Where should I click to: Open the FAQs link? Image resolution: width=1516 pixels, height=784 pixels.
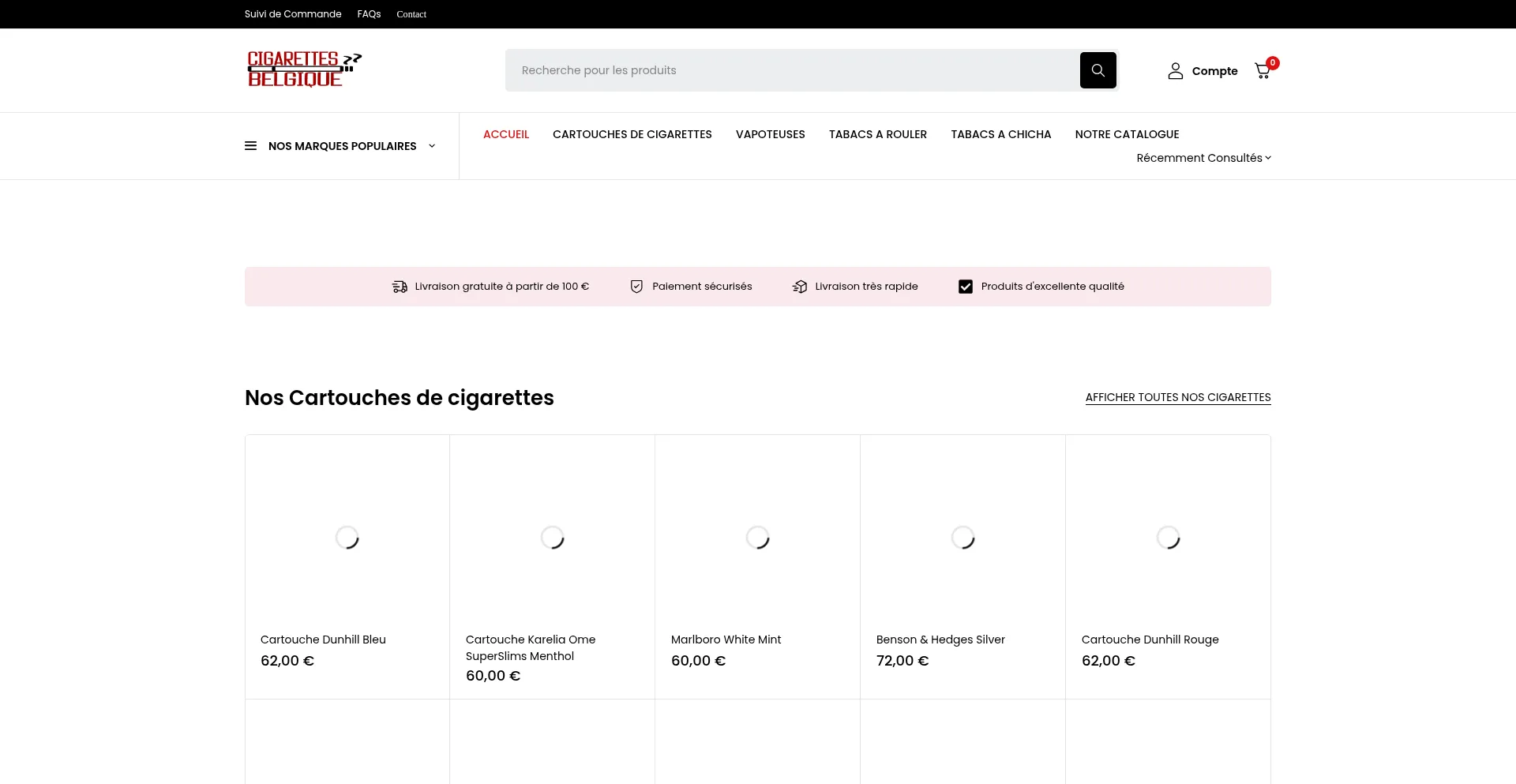[369, 14]
